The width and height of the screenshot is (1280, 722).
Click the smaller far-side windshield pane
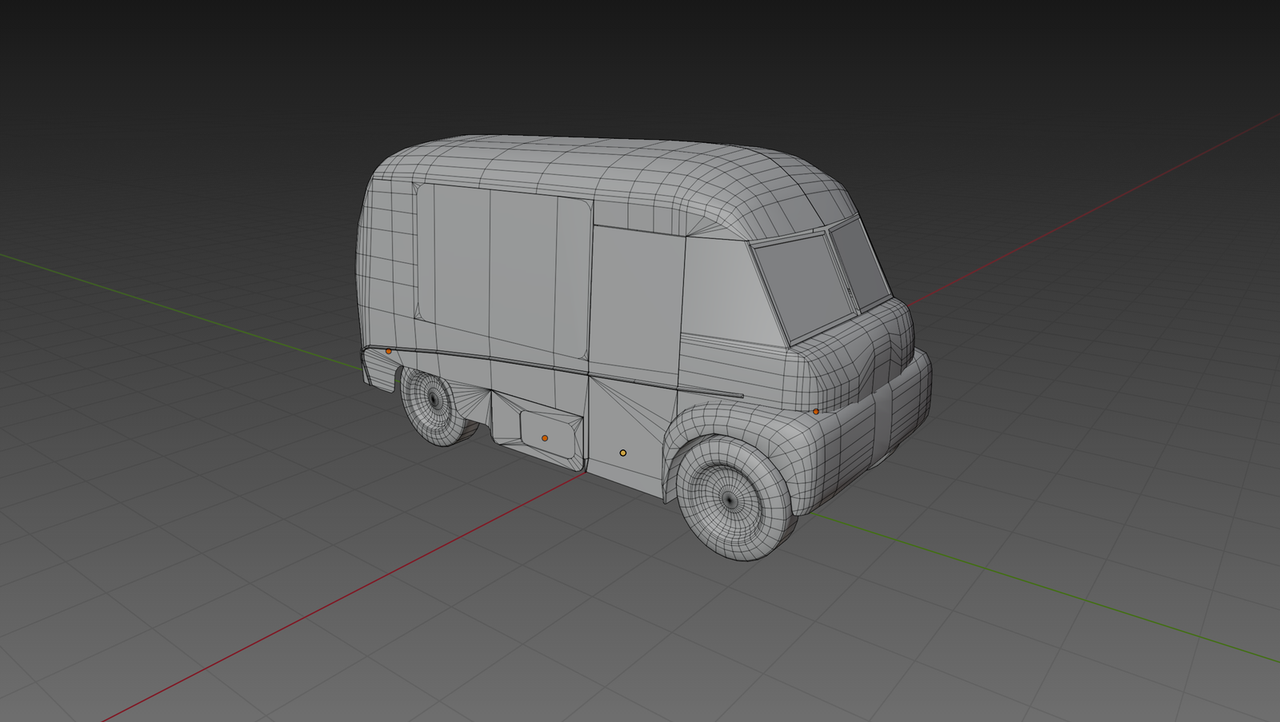pos(859,262)
